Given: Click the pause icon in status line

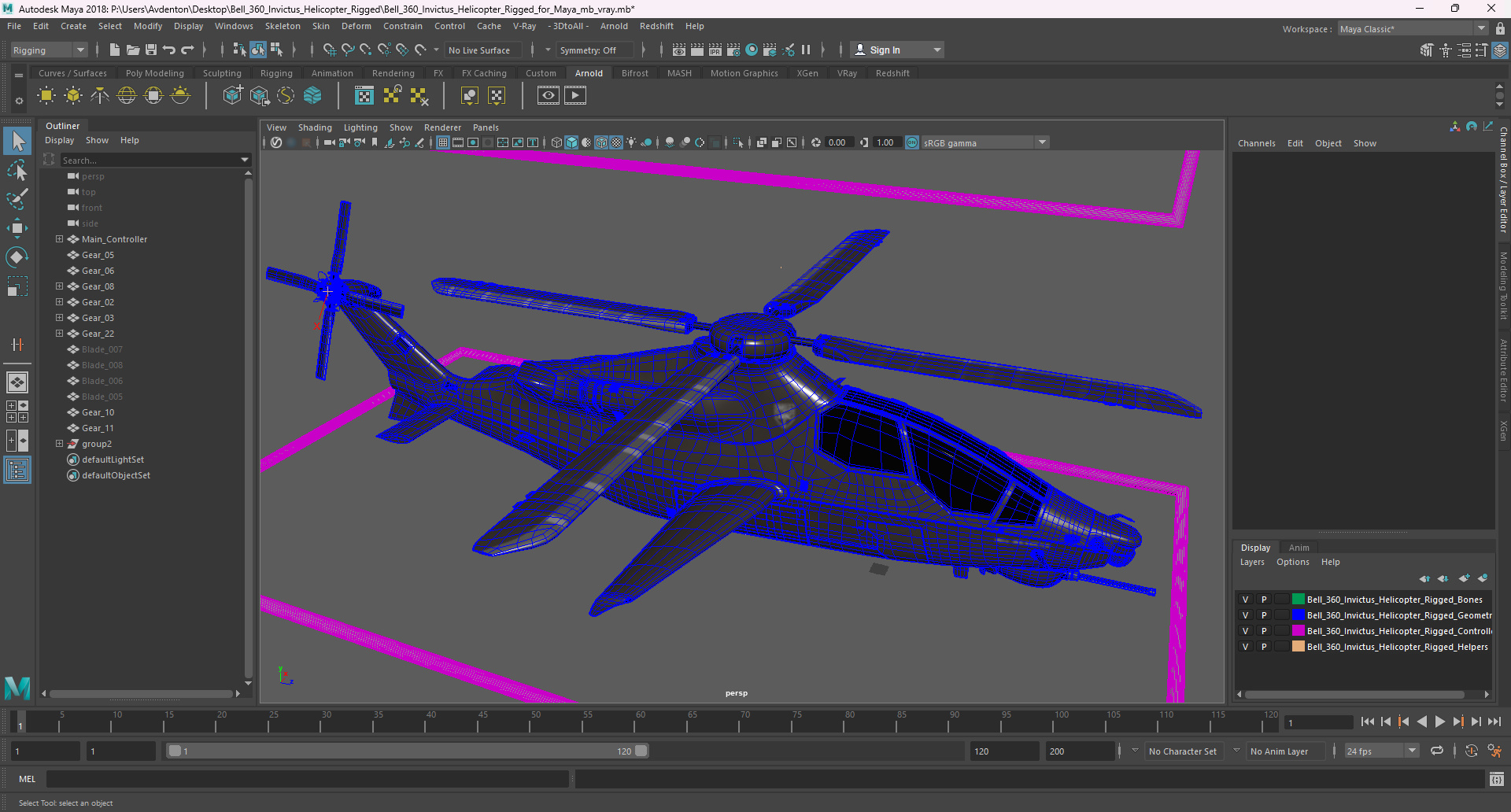Looking at the screenshot, I should 806,50.
